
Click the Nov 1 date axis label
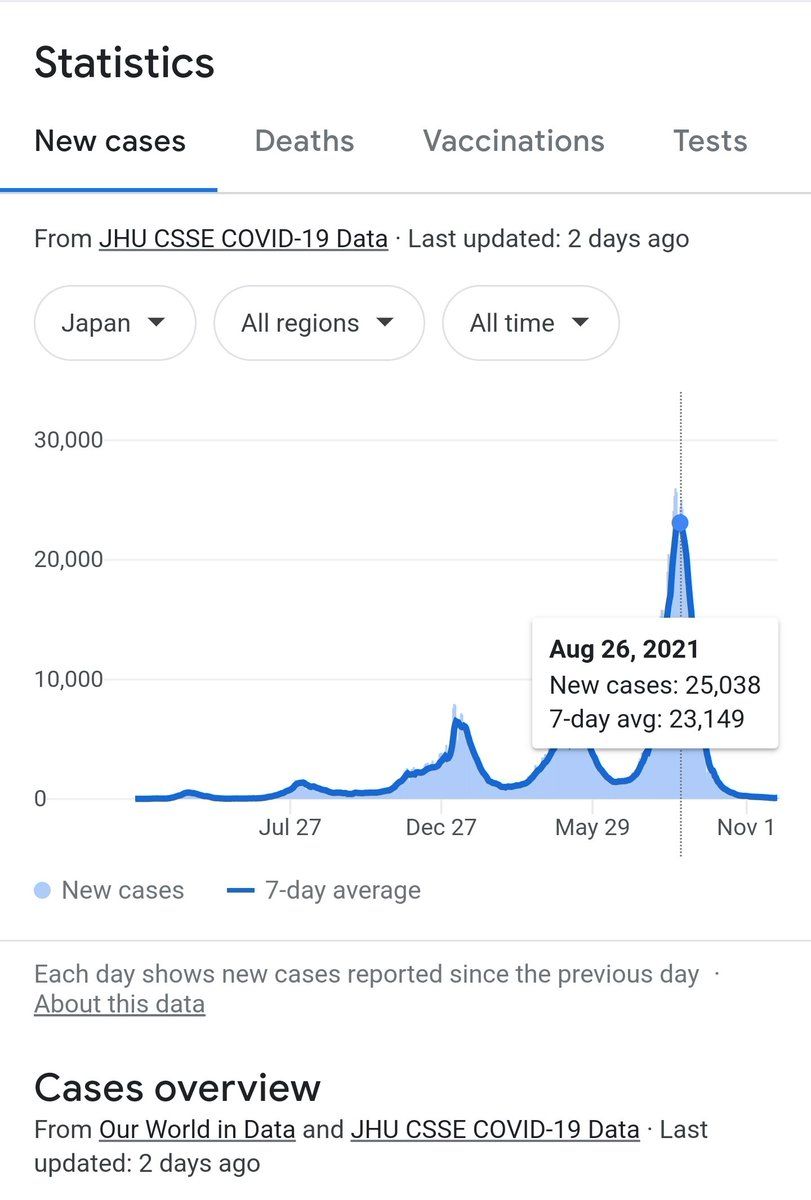746,828
